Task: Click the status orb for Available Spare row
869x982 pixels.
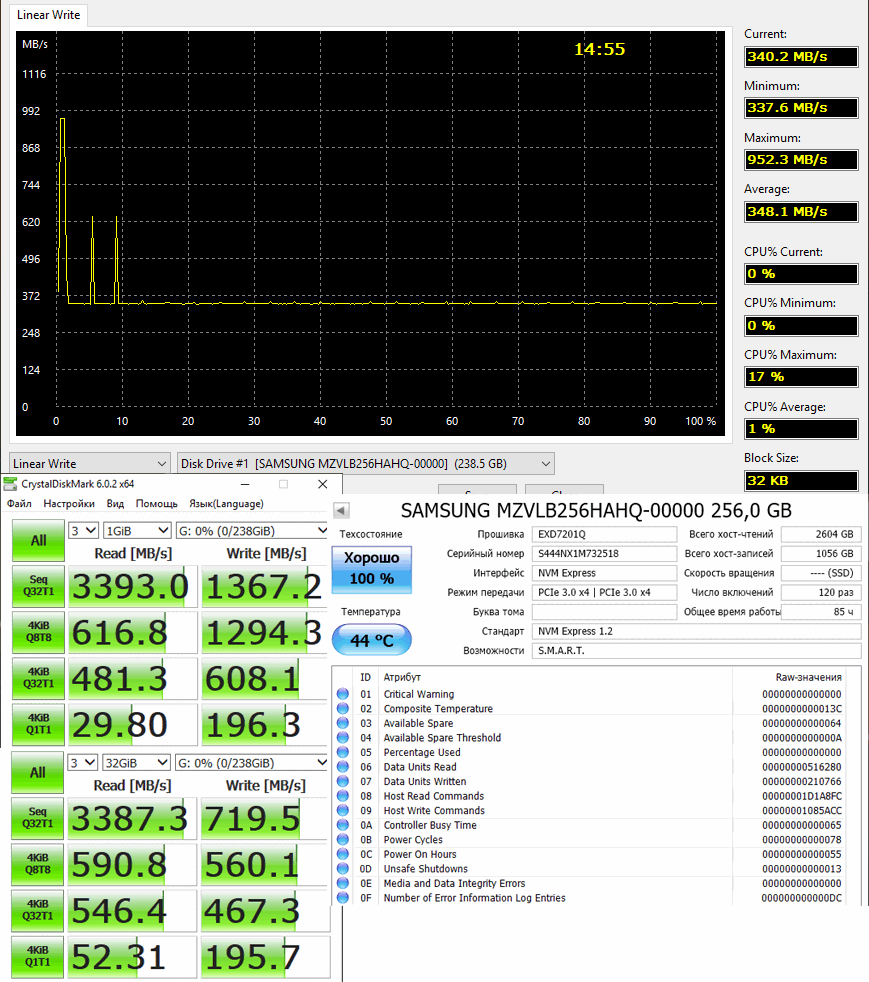Action: pyautogui.click(x=342, y=723)
